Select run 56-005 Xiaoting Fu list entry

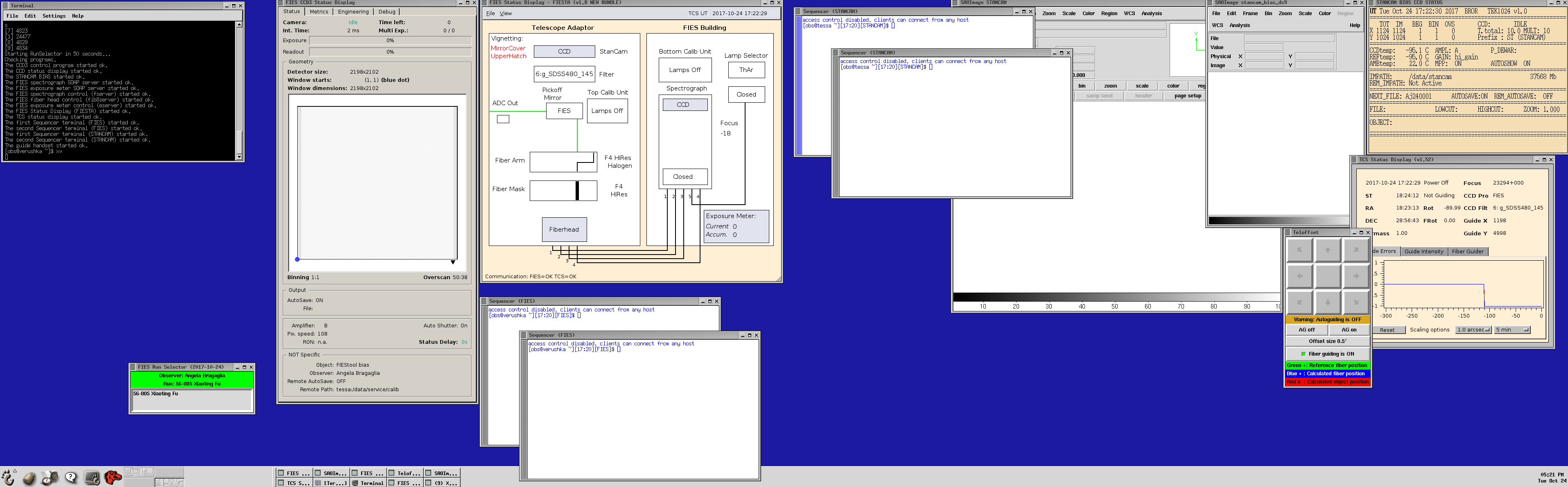click(x=156, y=394)
